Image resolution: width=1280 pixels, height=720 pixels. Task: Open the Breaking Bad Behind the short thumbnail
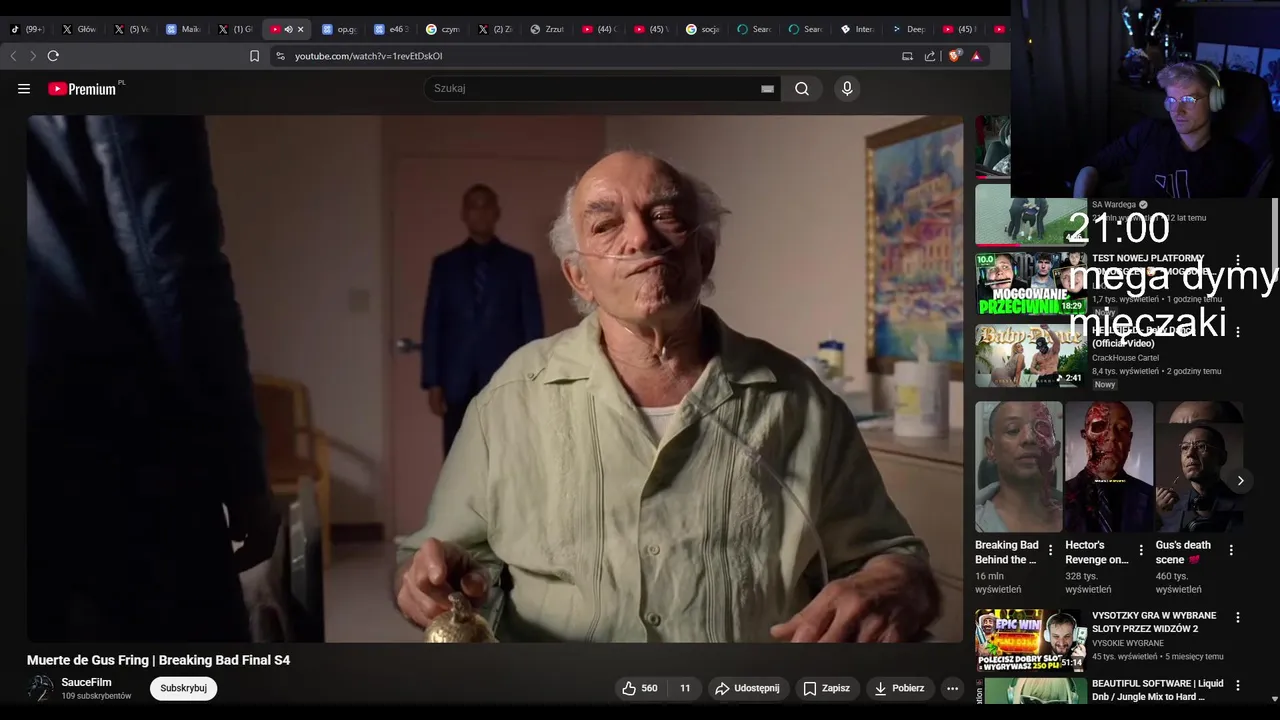[1018, 467]
